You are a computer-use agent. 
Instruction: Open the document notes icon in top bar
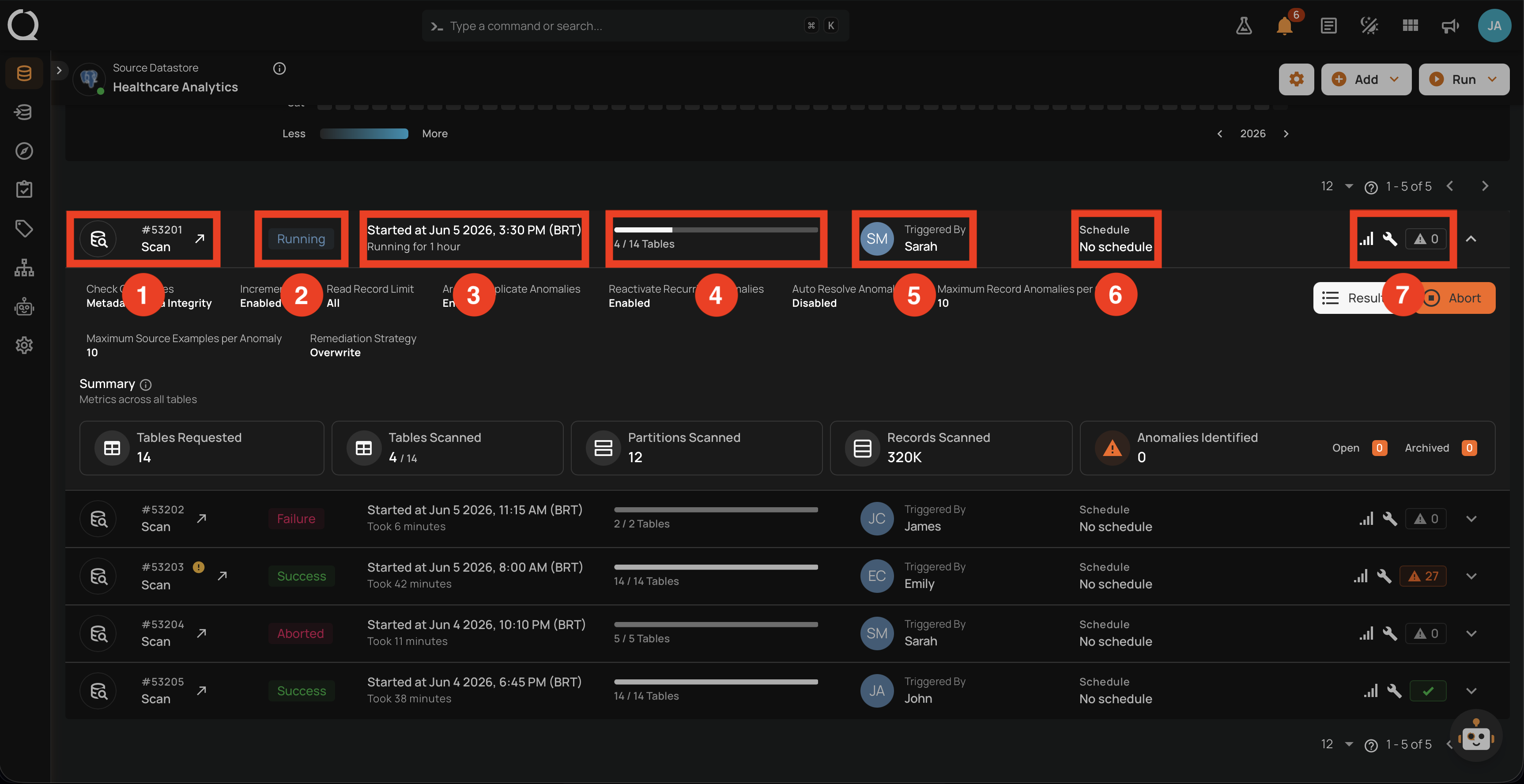tap(1328, 26)
